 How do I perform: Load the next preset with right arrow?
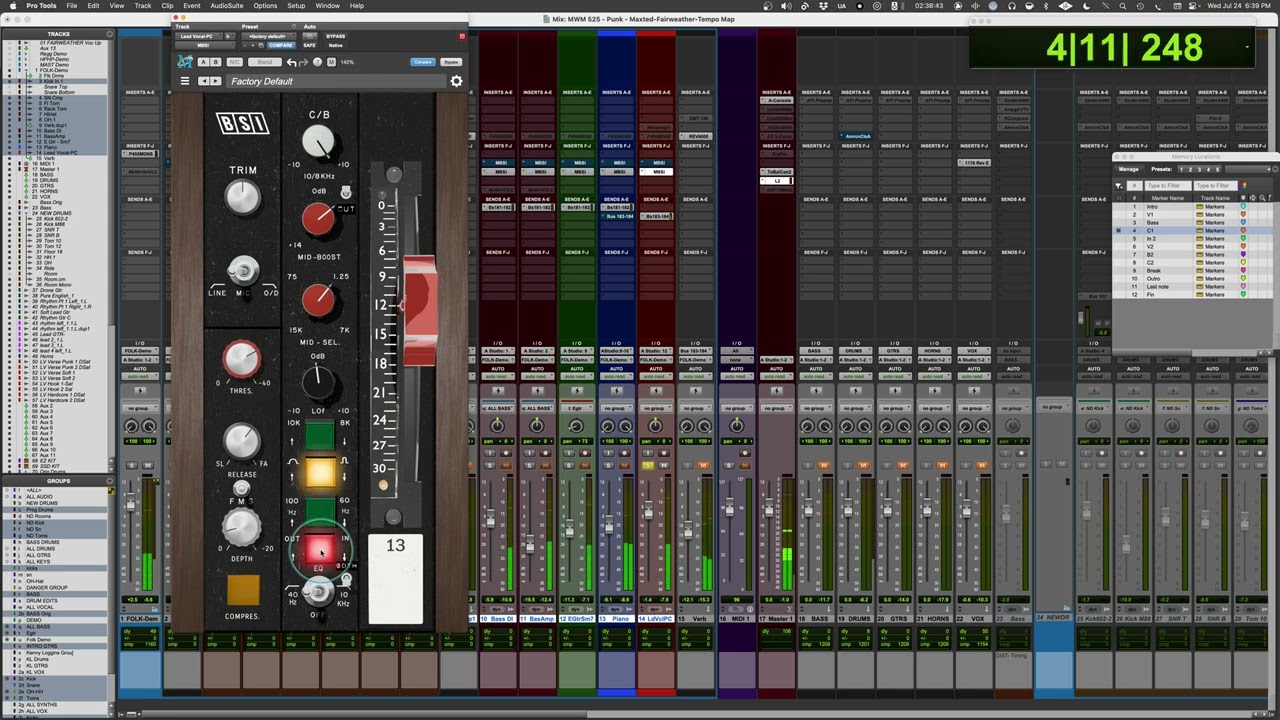[215, 81]
